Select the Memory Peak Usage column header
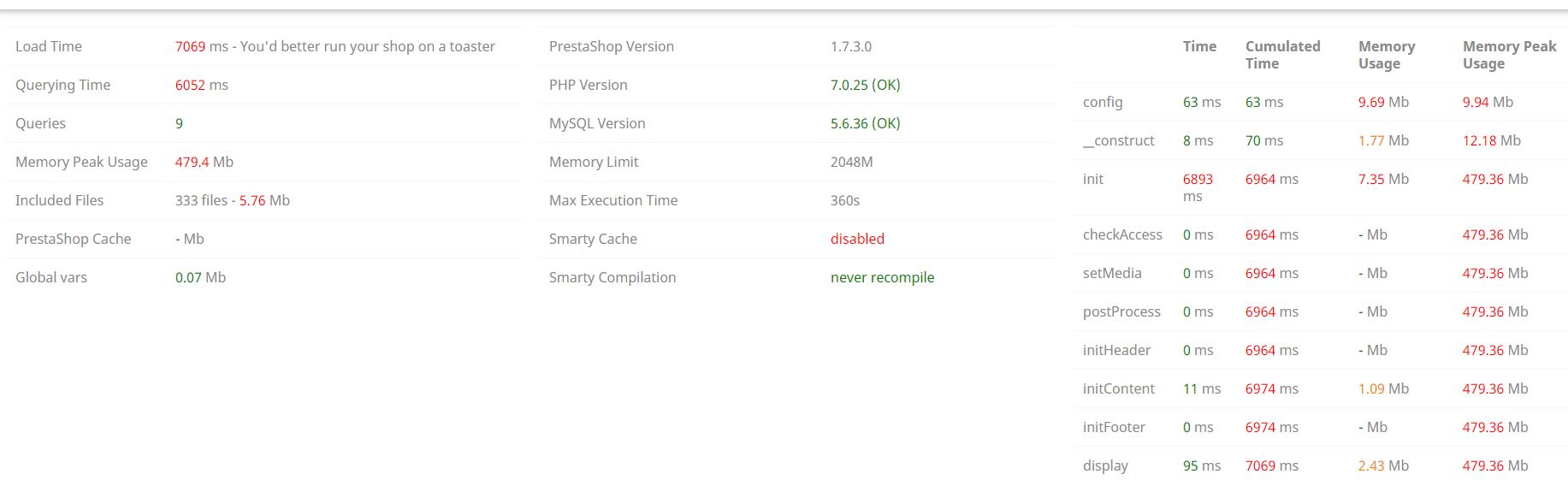Screen dimensions: 1568x498 click(1510, 55)
